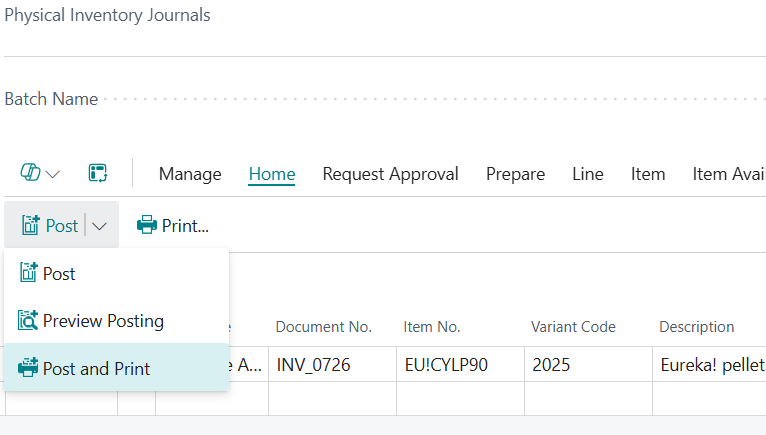Click Post and Print printer icon
This screenshot has width=766, height=435.
[28, 368]
